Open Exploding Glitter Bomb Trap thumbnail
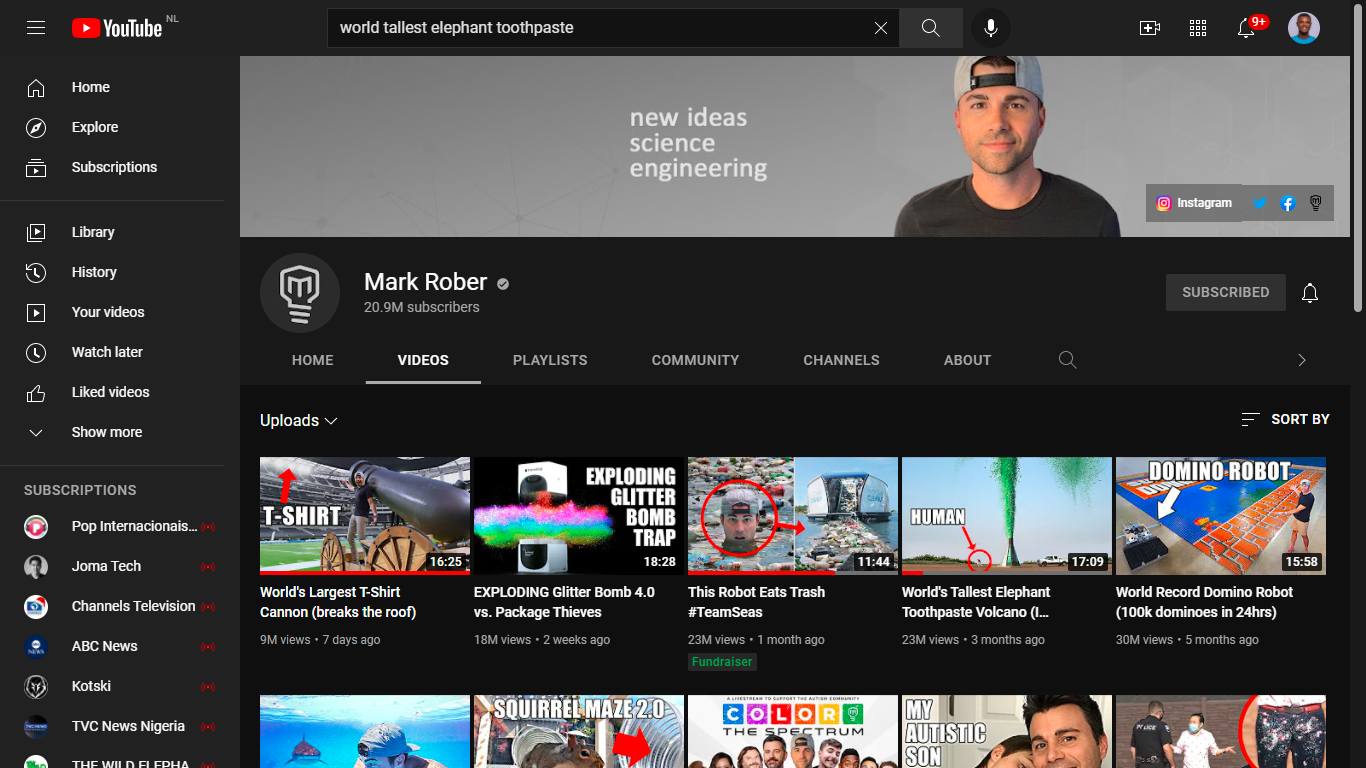 [579, 516]
